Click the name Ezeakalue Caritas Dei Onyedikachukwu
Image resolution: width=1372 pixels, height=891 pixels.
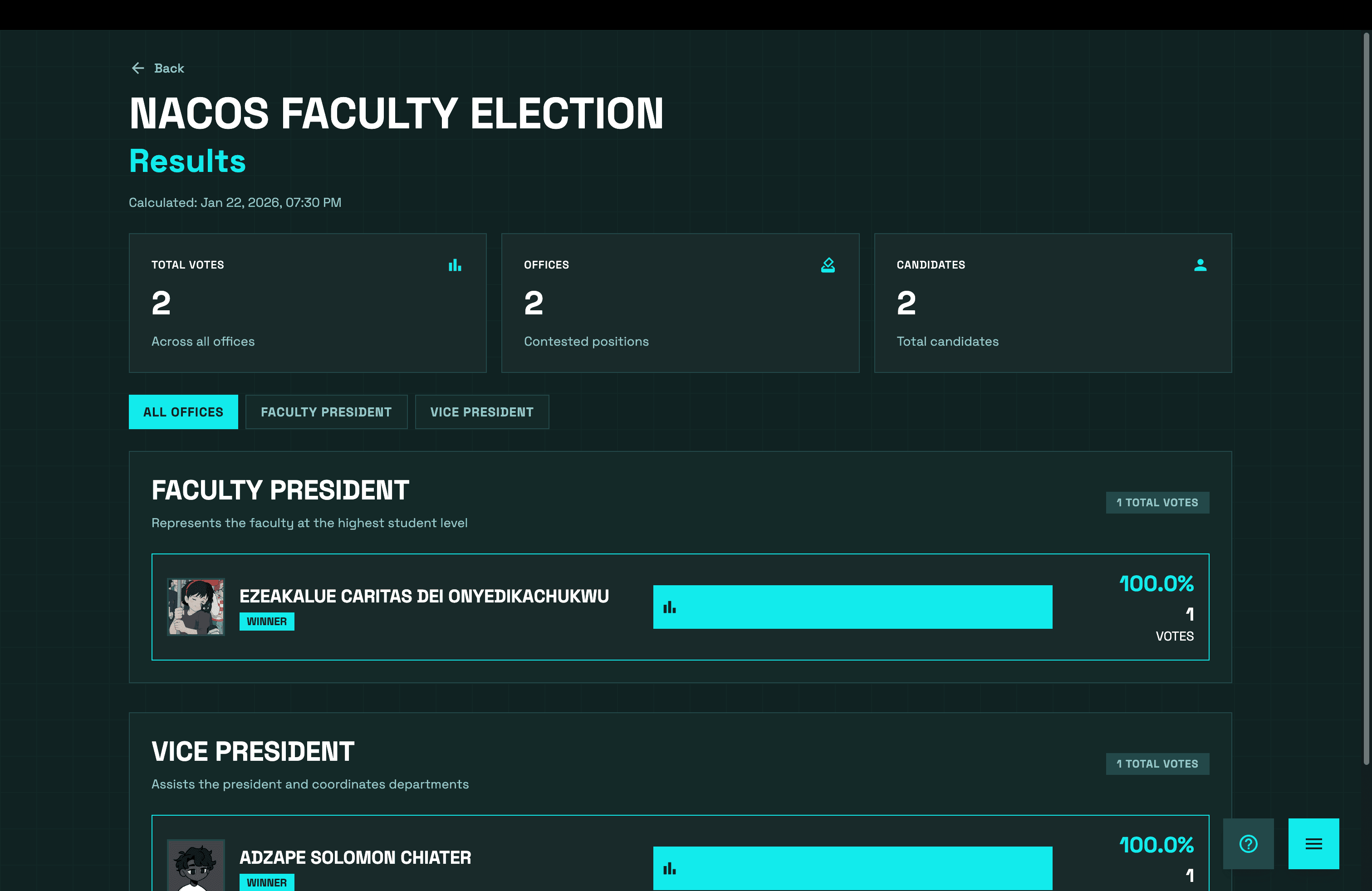click(424, 596)
